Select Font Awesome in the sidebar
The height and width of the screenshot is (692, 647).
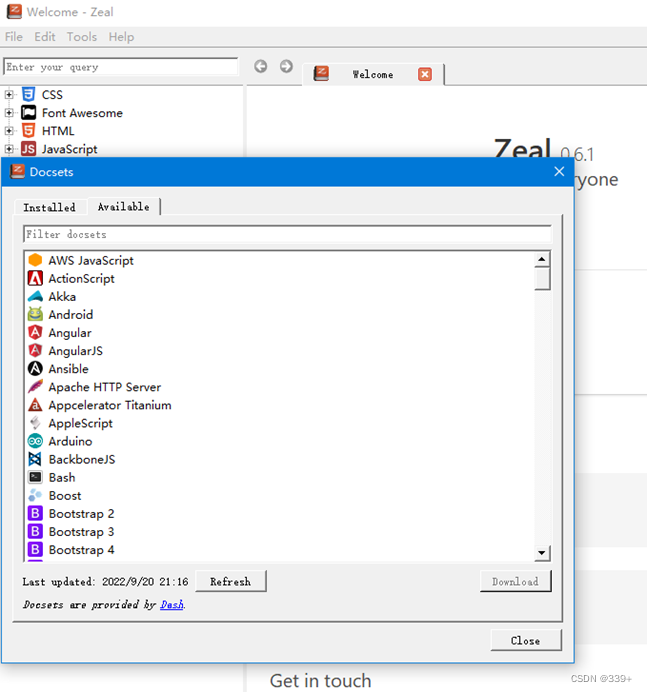82,113
